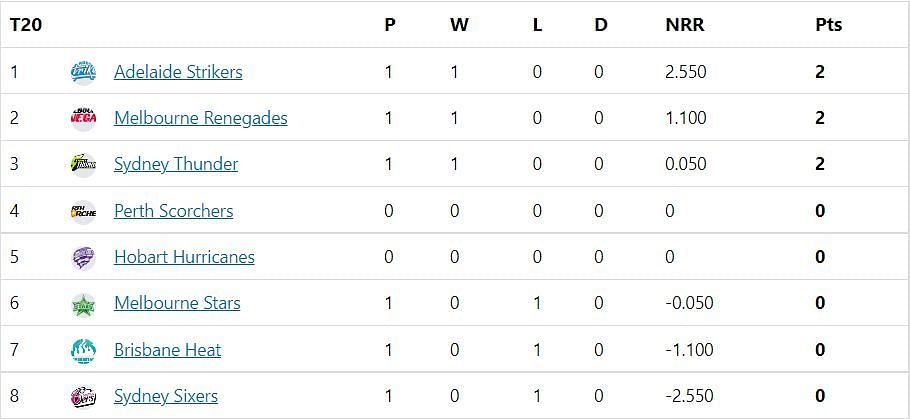Click the Perth Scorchers team logo

click(x=83, y=211)
